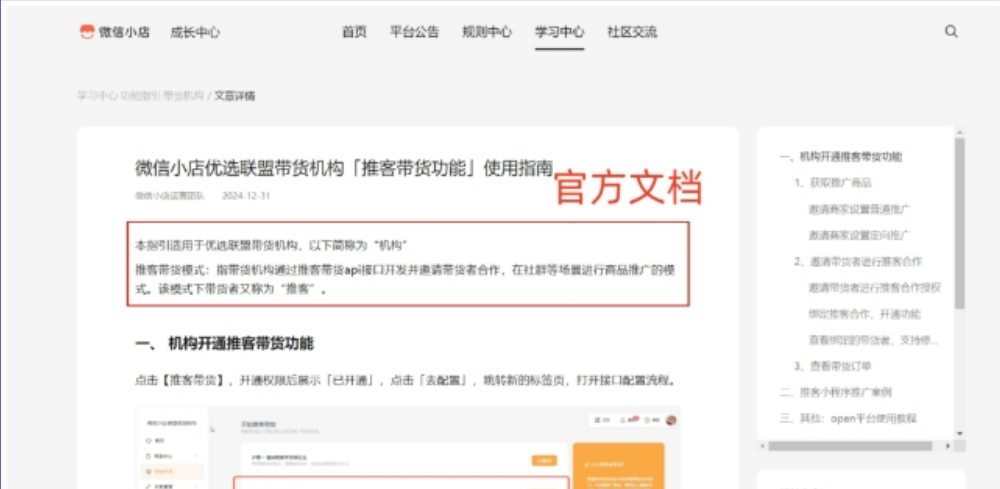Open the search magnifier icon
Viewport: 1000px width, 489px height.
[951, 31]
